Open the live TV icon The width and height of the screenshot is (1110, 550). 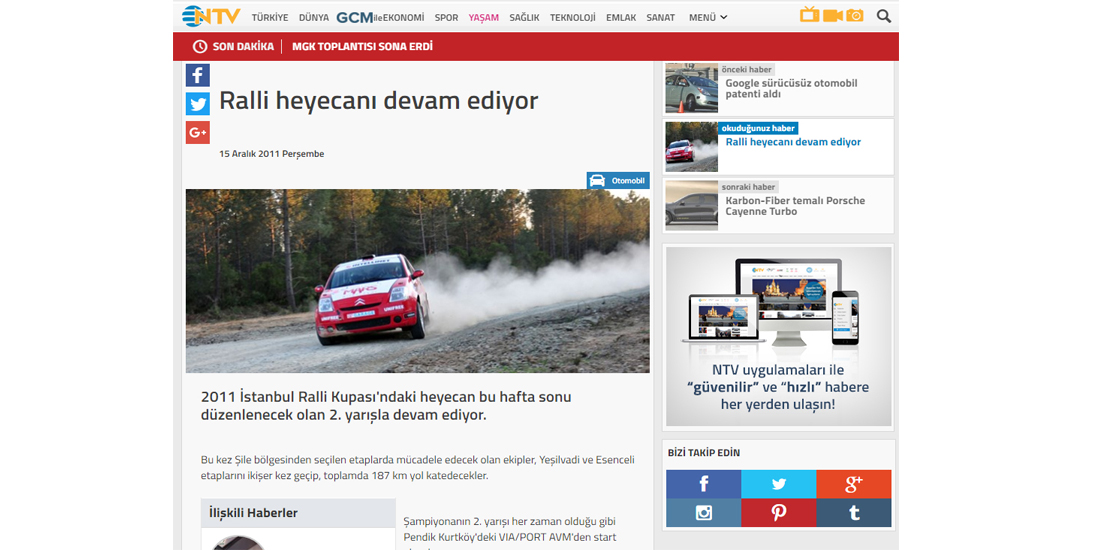[809, 15]
